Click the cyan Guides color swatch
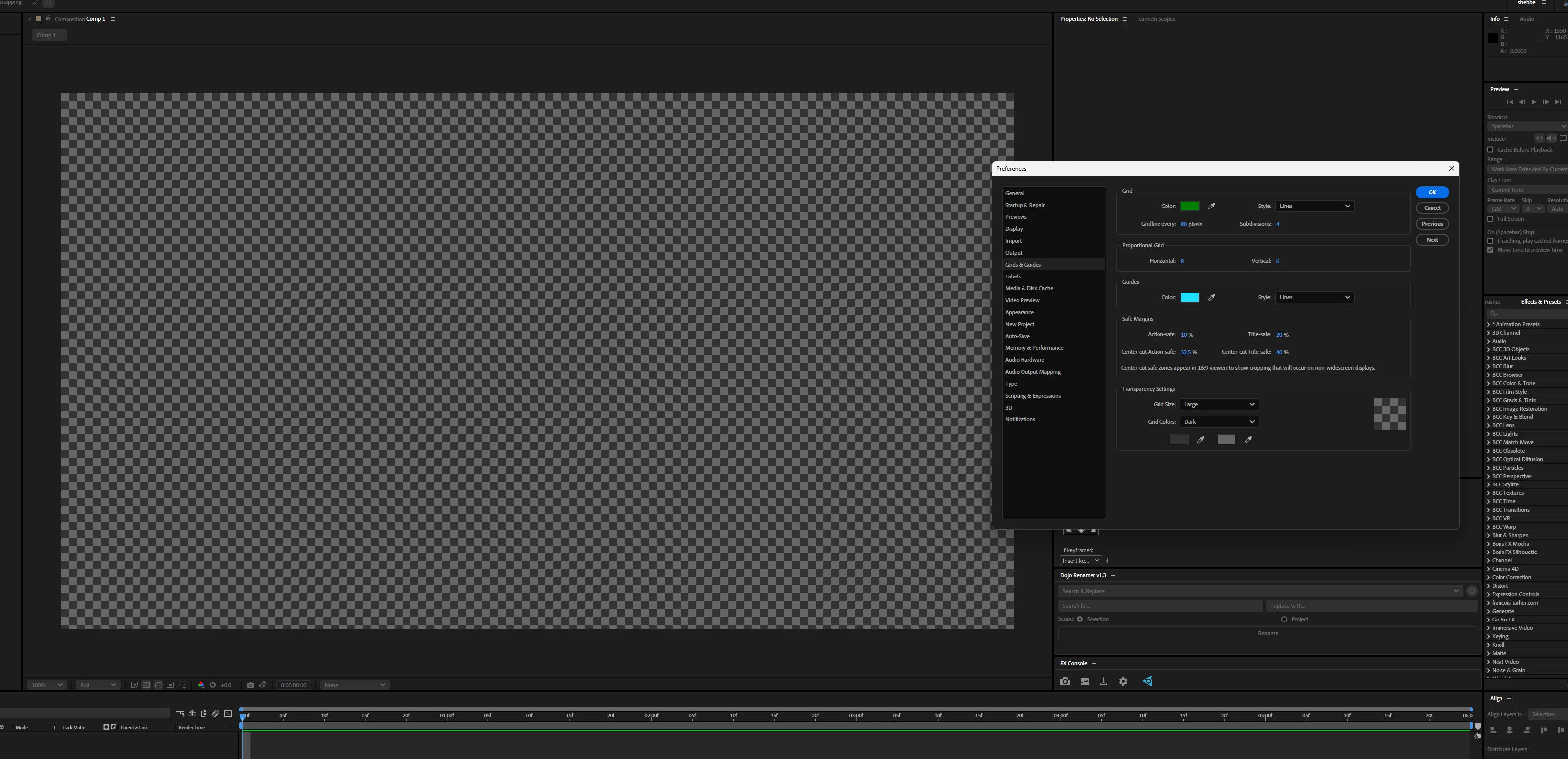This screenshot has width=1568, height=759. [1189, 298]
